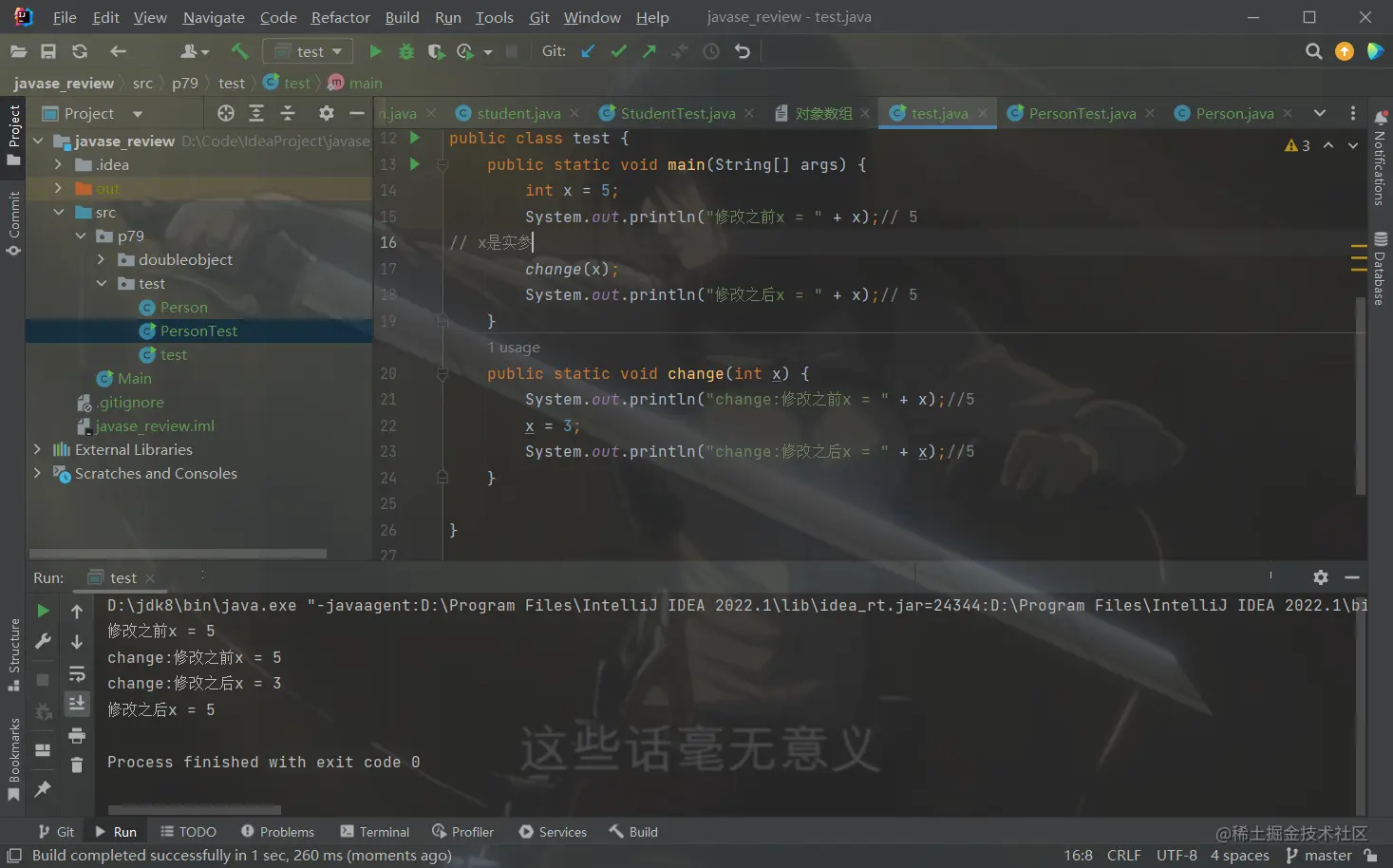Open Commit side panel
This screenshot has width=1393, height=868.
tap(13, 224)
